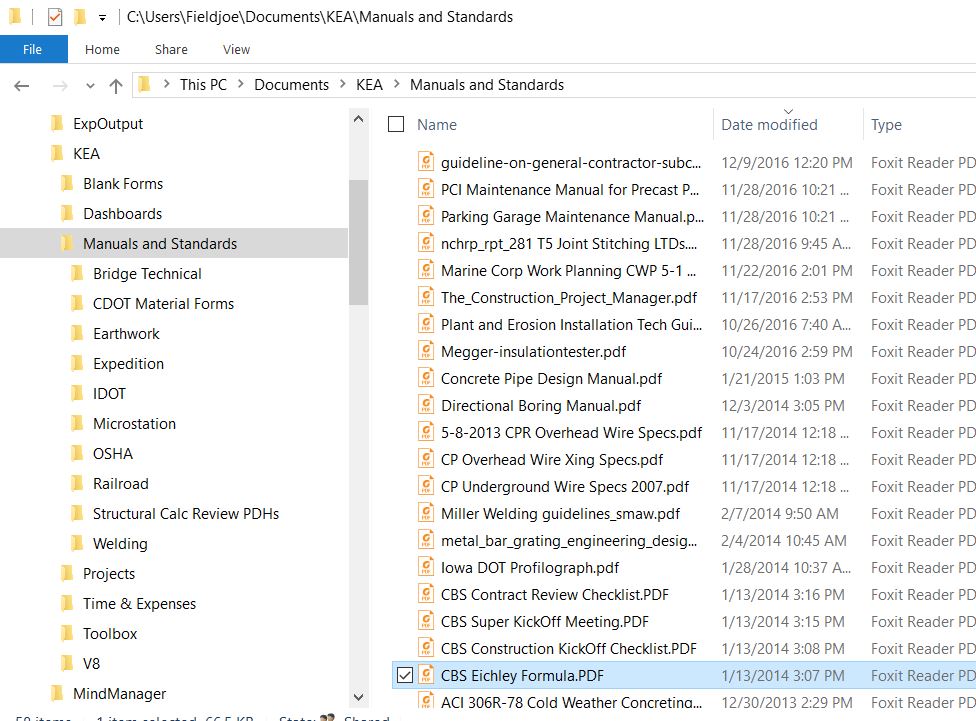
Task: Open the Expedition subfolder
Action: 128,364
